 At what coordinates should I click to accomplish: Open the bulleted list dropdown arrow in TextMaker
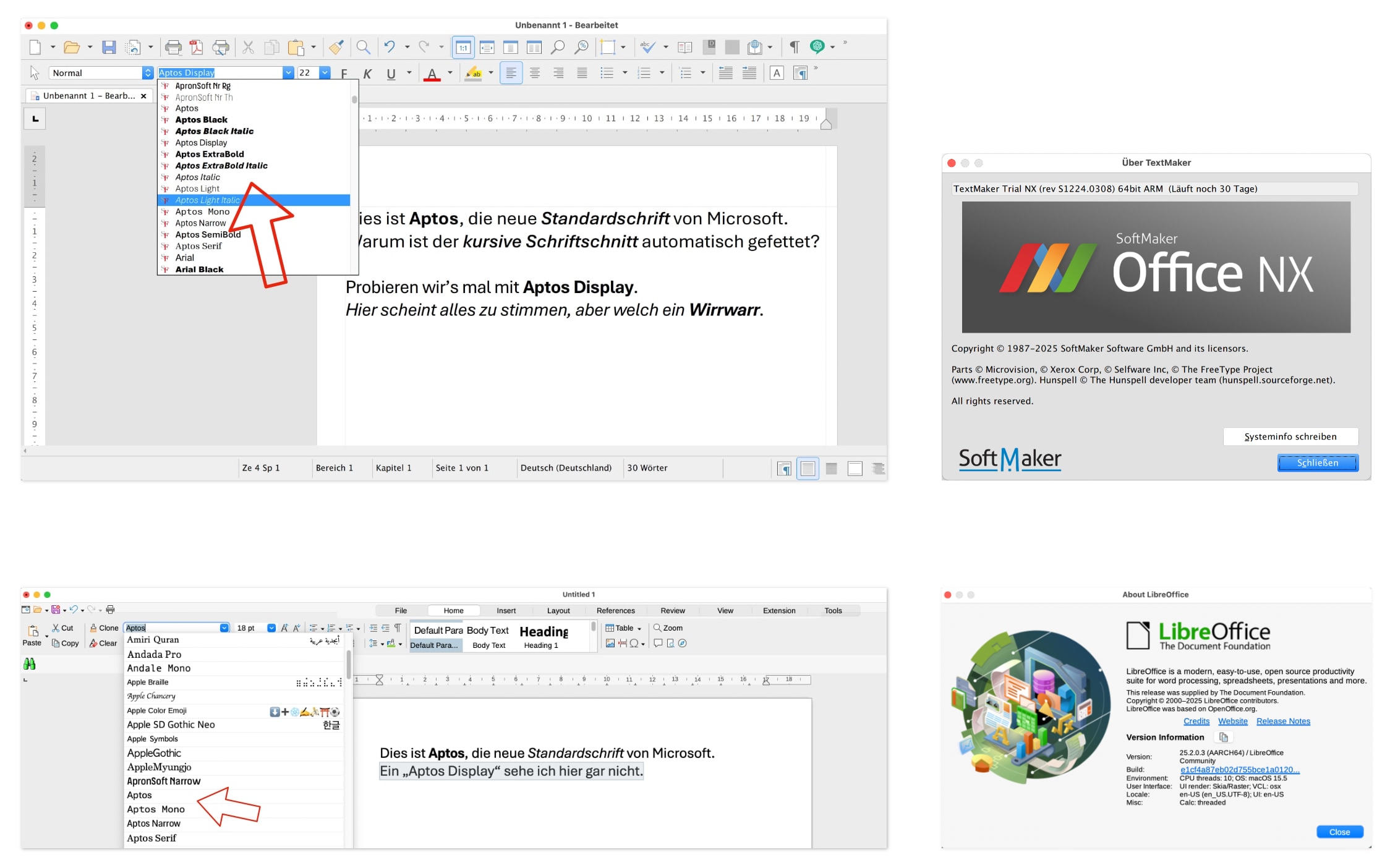coord(625,73)
